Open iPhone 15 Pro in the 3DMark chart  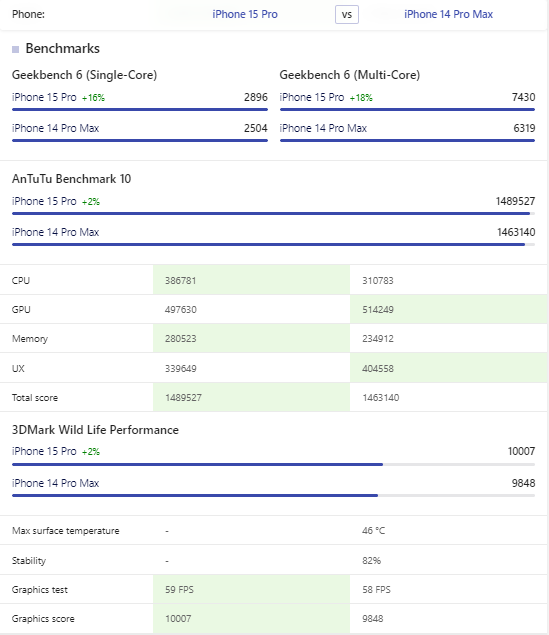pos(44,451)
